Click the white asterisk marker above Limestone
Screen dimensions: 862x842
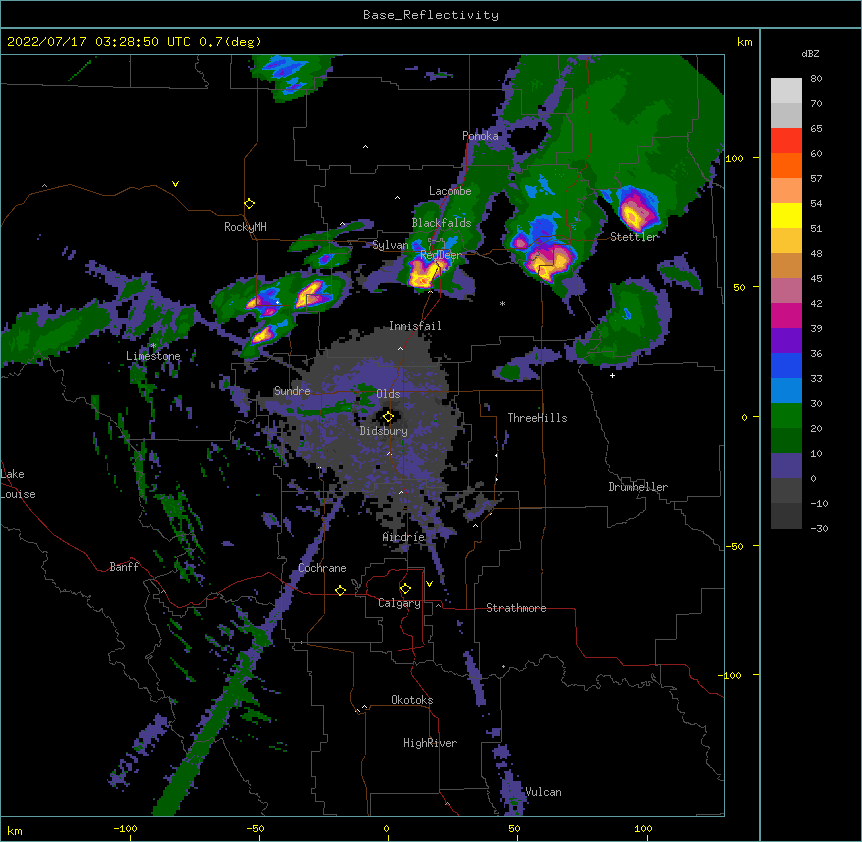pyautogui.click(x=153, y=346)
